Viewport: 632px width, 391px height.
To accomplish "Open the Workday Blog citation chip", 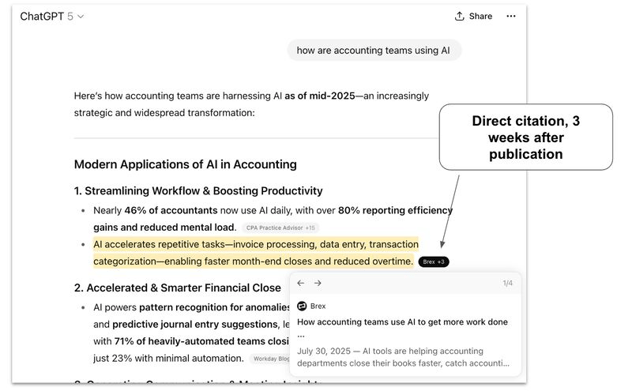I will coord(271,358).
